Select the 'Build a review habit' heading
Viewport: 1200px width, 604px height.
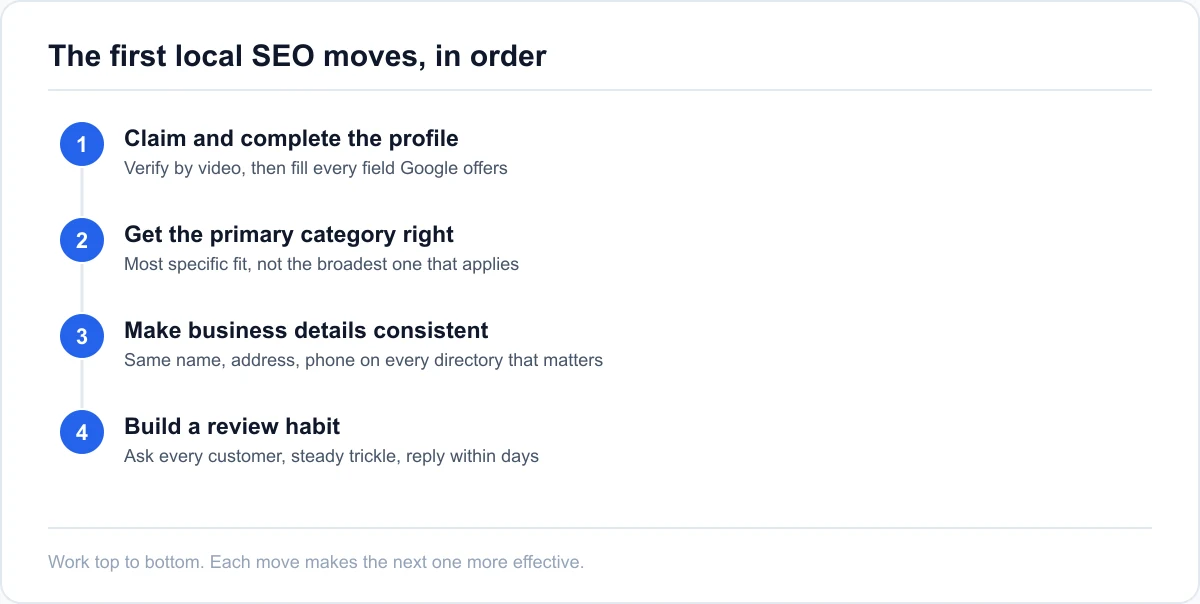coord(232,427)
